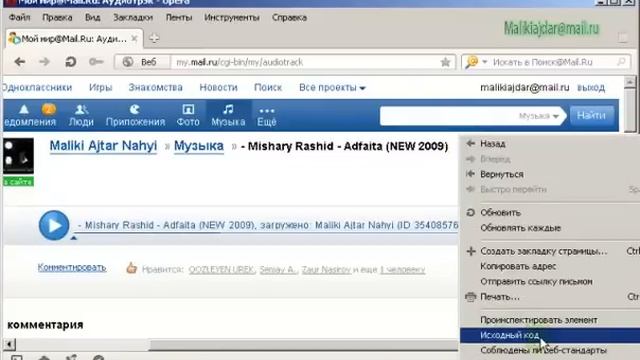The height and width of the screenshot is (360, 640).
Task: Click Музыка breadcrumb link
Action: coord(199,146)
